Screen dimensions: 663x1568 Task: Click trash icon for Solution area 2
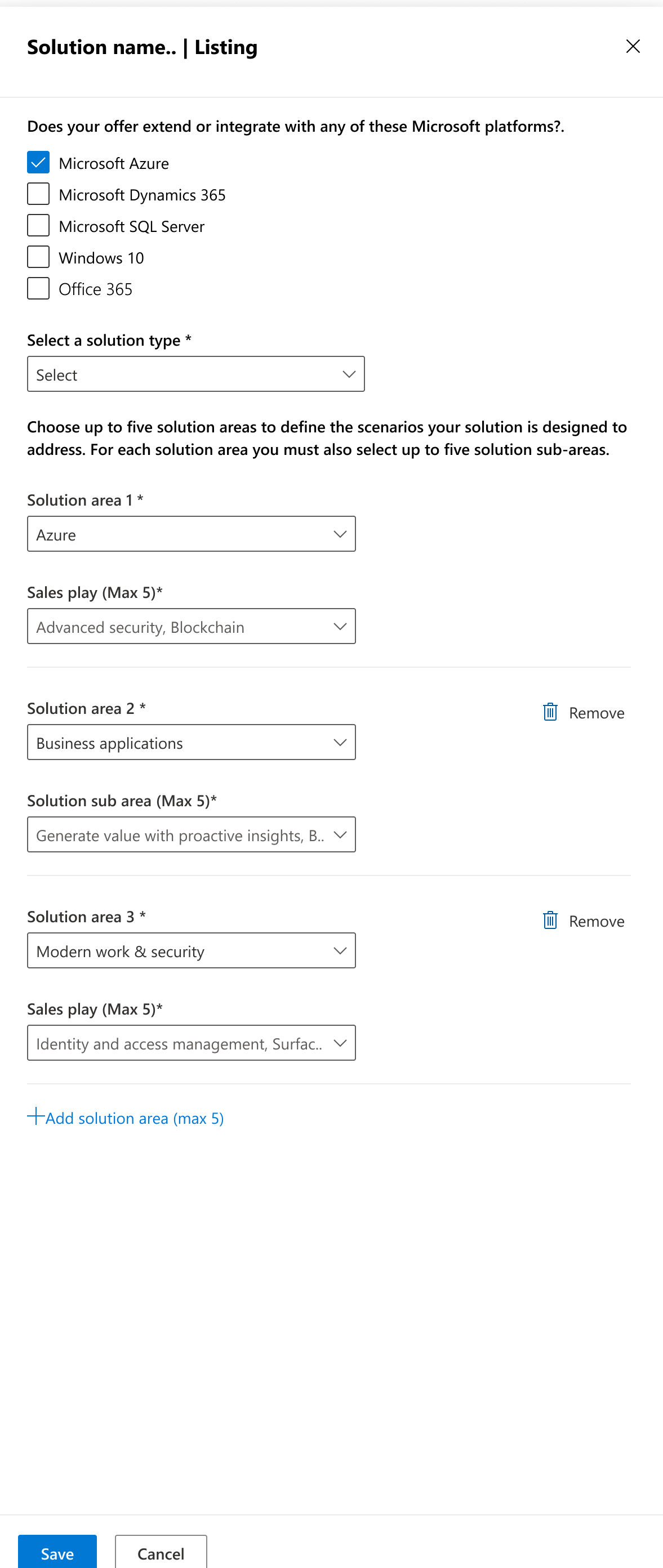pos(550,712)
